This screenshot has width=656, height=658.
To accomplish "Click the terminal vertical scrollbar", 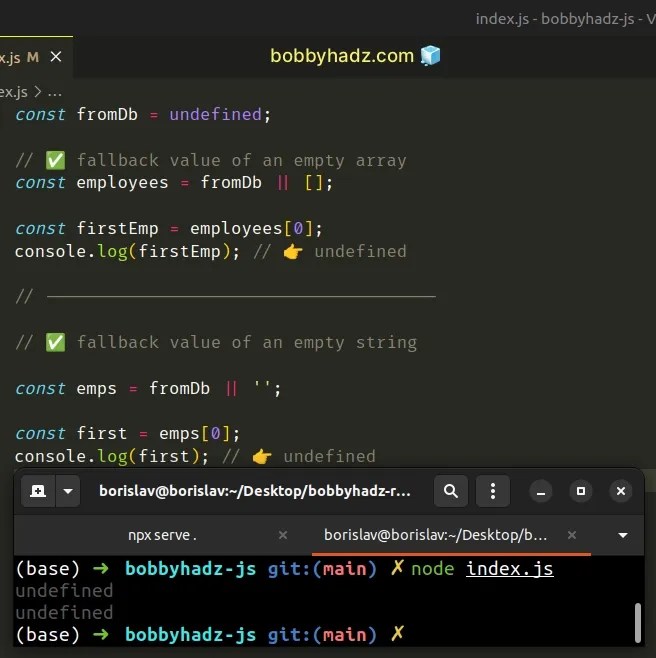I will click(x=638, y=623).
